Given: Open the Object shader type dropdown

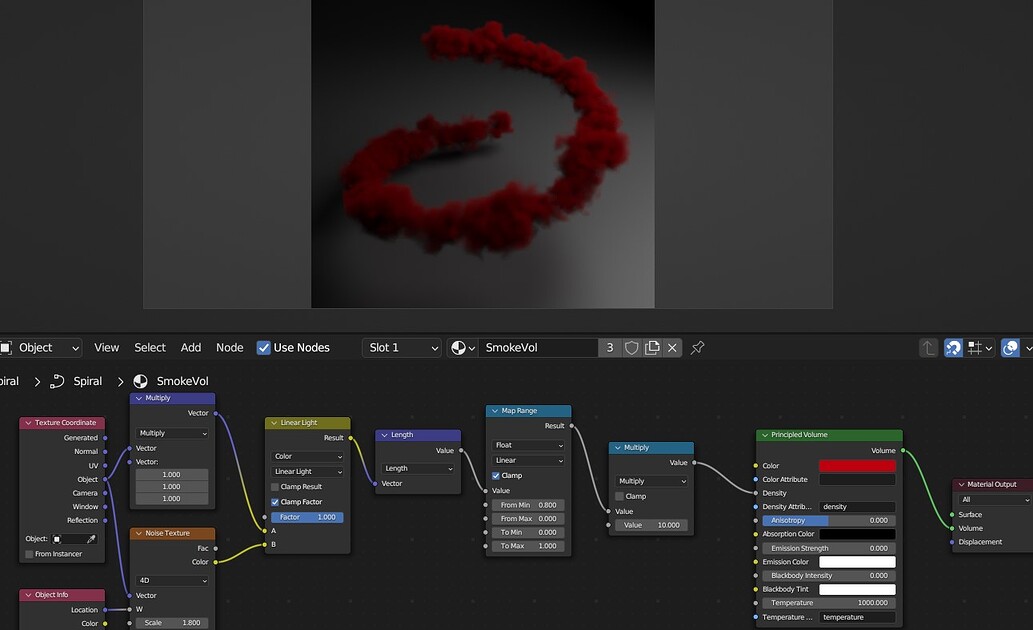Looking at the screenshot, I should (40, 347).
